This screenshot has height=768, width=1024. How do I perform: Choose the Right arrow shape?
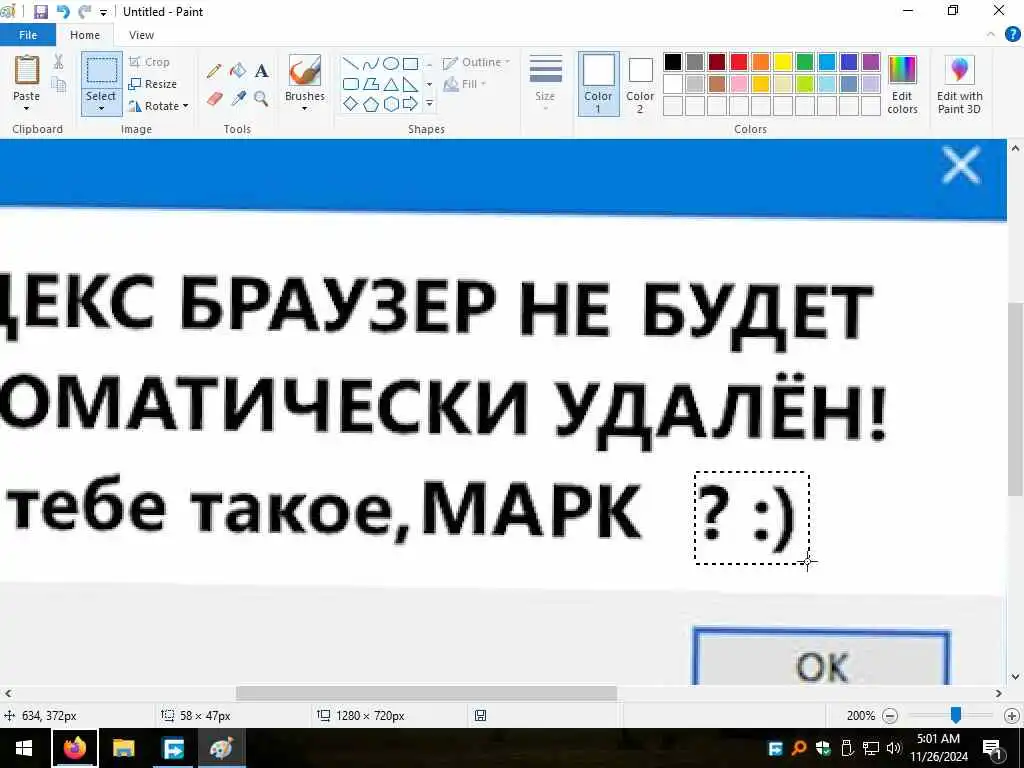pos(410,104)
